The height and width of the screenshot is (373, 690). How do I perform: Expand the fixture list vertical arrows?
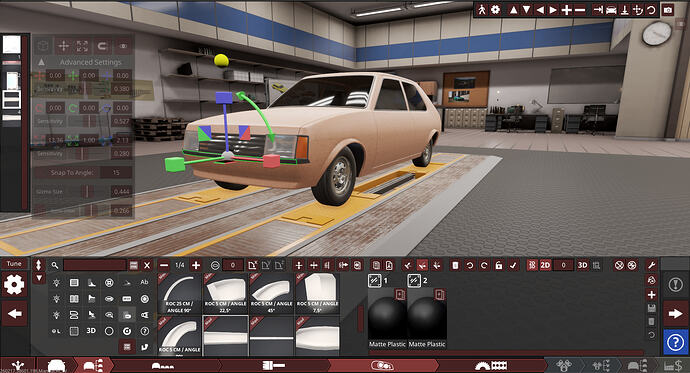pyautogui.click(x=39, y=265)
